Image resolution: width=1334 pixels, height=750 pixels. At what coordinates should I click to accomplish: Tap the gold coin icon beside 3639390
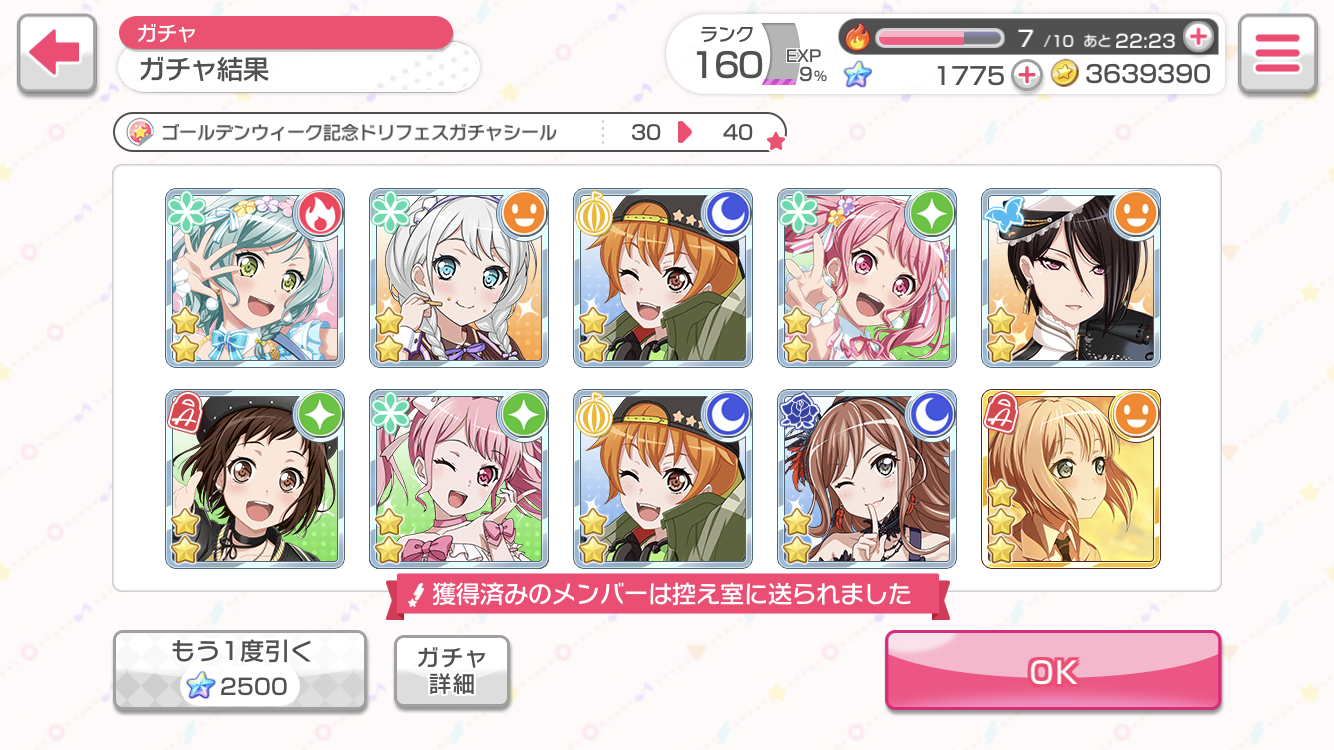point(1065,74)
